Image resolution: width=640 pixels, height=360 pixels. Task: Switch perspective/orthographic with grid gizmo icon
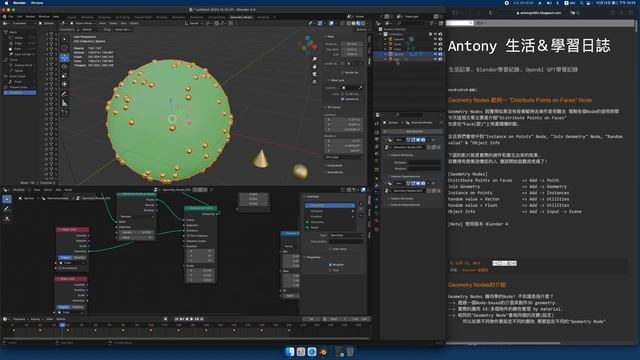[315, 82]
